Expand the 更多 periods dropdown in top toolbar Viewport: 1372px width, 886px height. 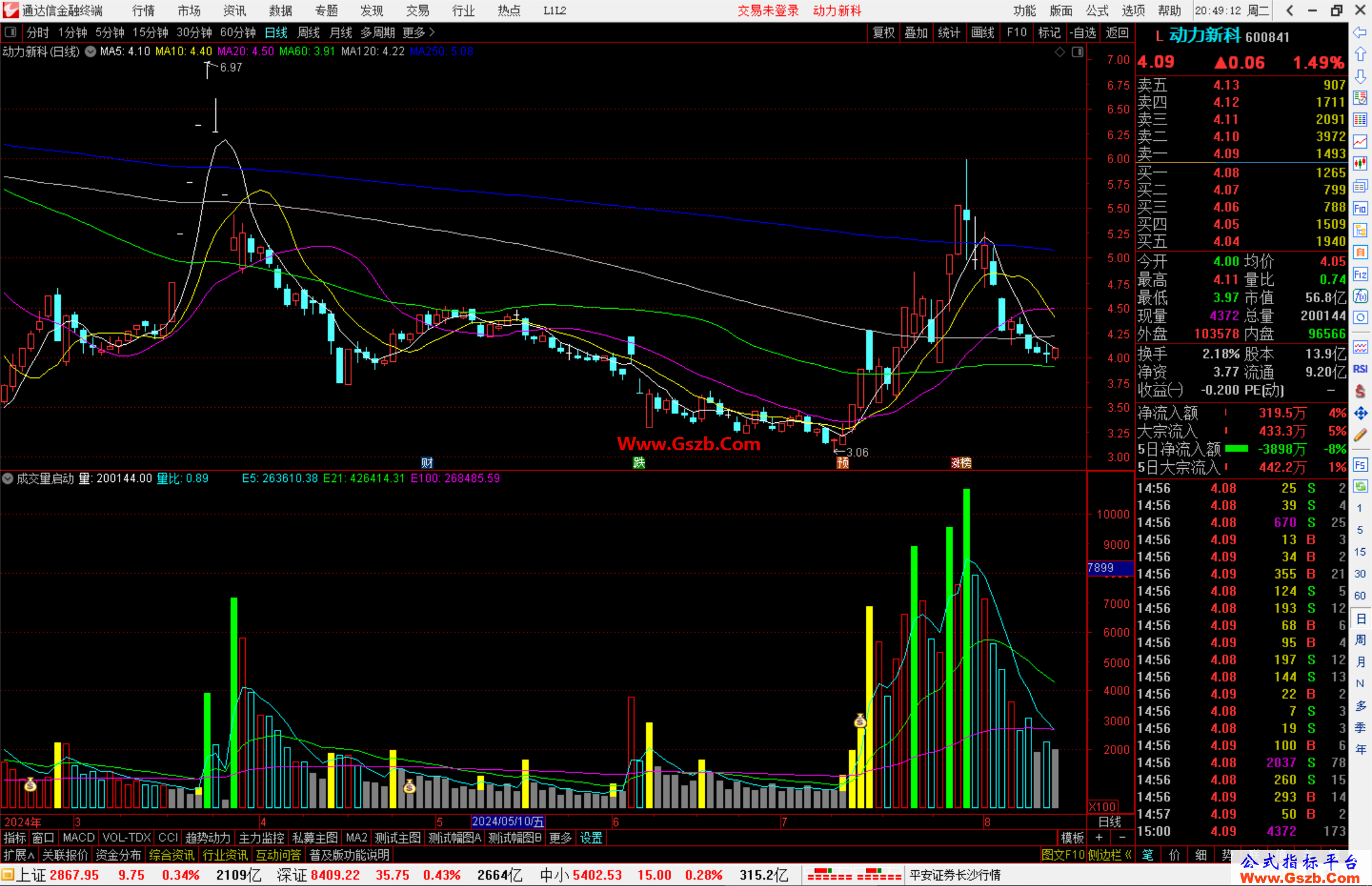tap(419, 32)
